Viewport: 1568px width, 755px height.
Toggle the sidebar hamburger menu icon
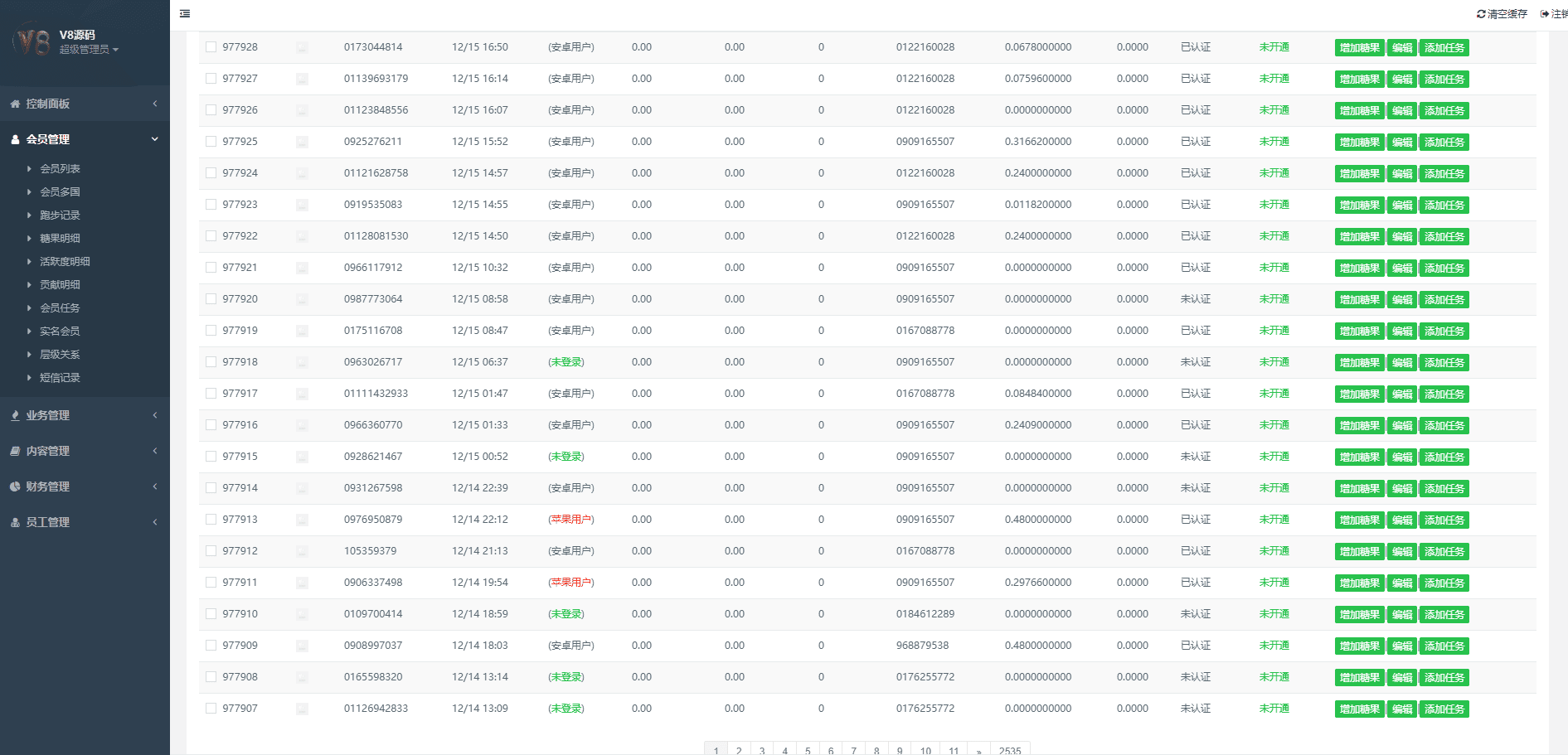185,13
